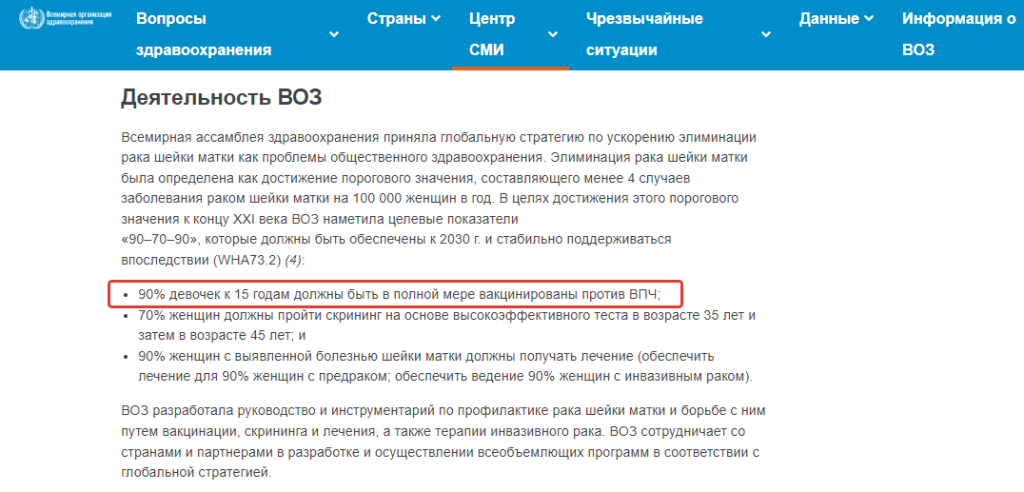Image resolution: width=1024 pixels, height=492 pixels.
Task: Click the WHA73.2 resolution text
Action: click(x=247, y=259)
